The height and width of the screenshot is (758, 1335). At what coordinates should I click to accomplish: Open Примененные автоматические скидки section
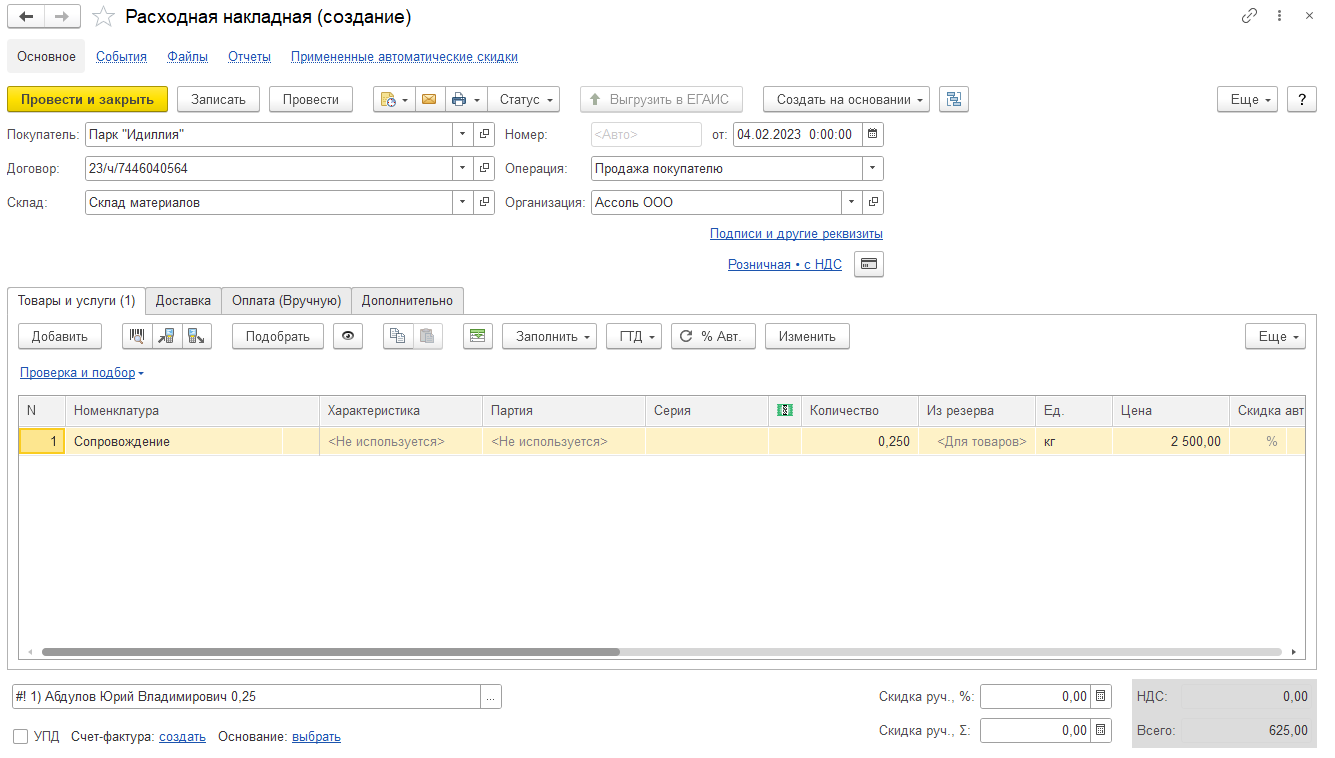point(404,57)
